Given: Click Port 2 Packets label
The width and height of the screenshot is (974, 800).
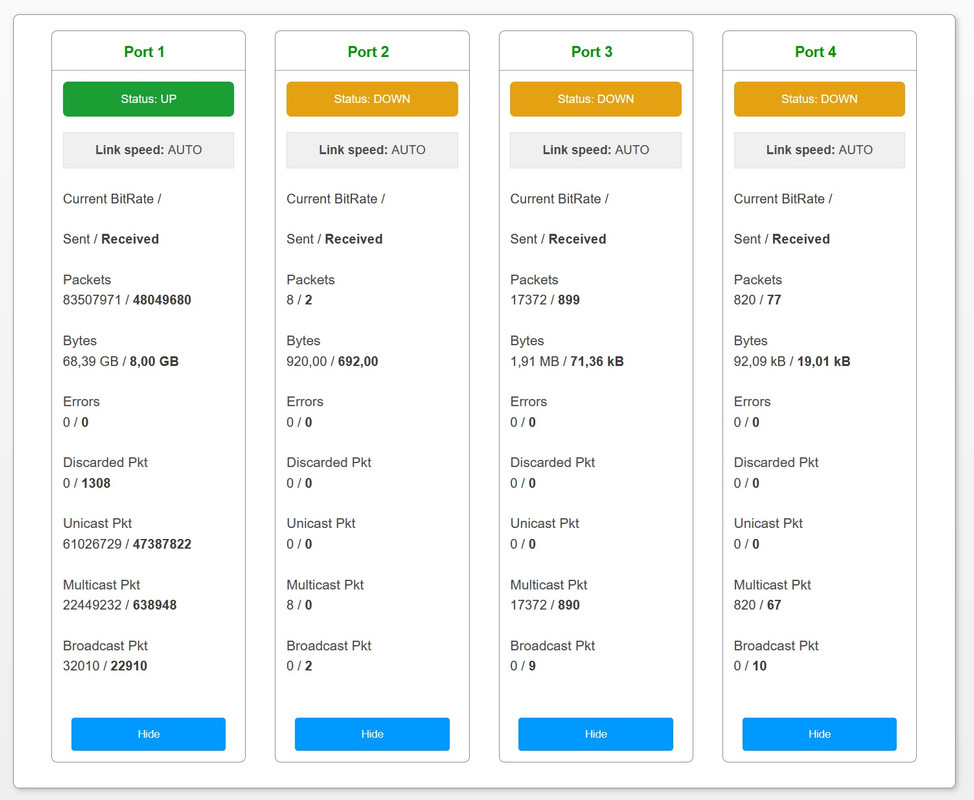Looking at the screenshot, I should tap(311, 280).
